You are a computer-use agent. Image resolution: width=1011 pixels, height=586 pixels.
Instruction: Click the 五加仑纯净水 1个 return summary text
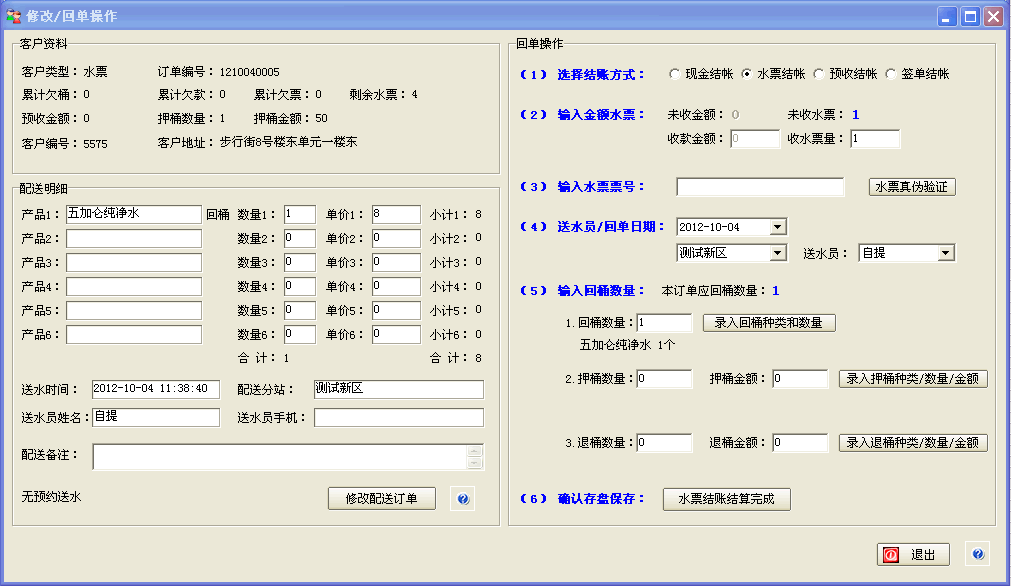[627, 345]
